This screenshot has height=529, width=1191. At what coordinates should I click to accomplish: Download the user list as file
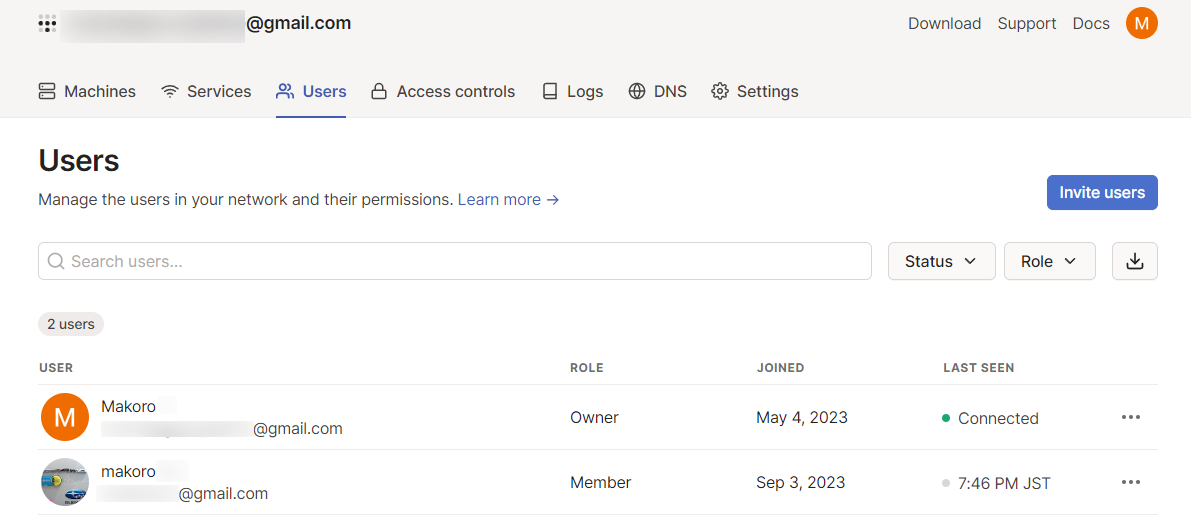[x=1134, y=261]
